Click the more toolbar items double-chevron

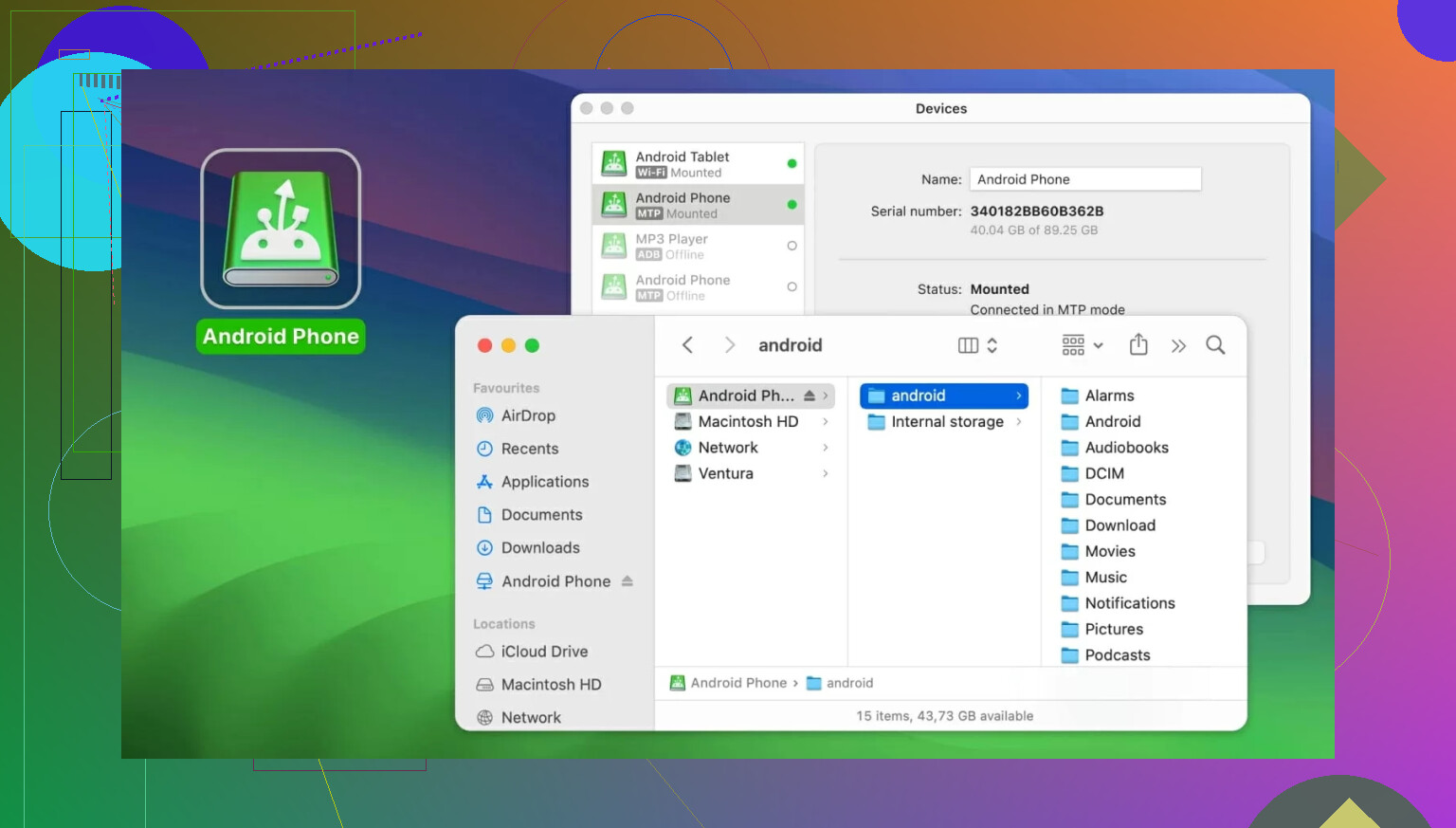coord(1178,346)
